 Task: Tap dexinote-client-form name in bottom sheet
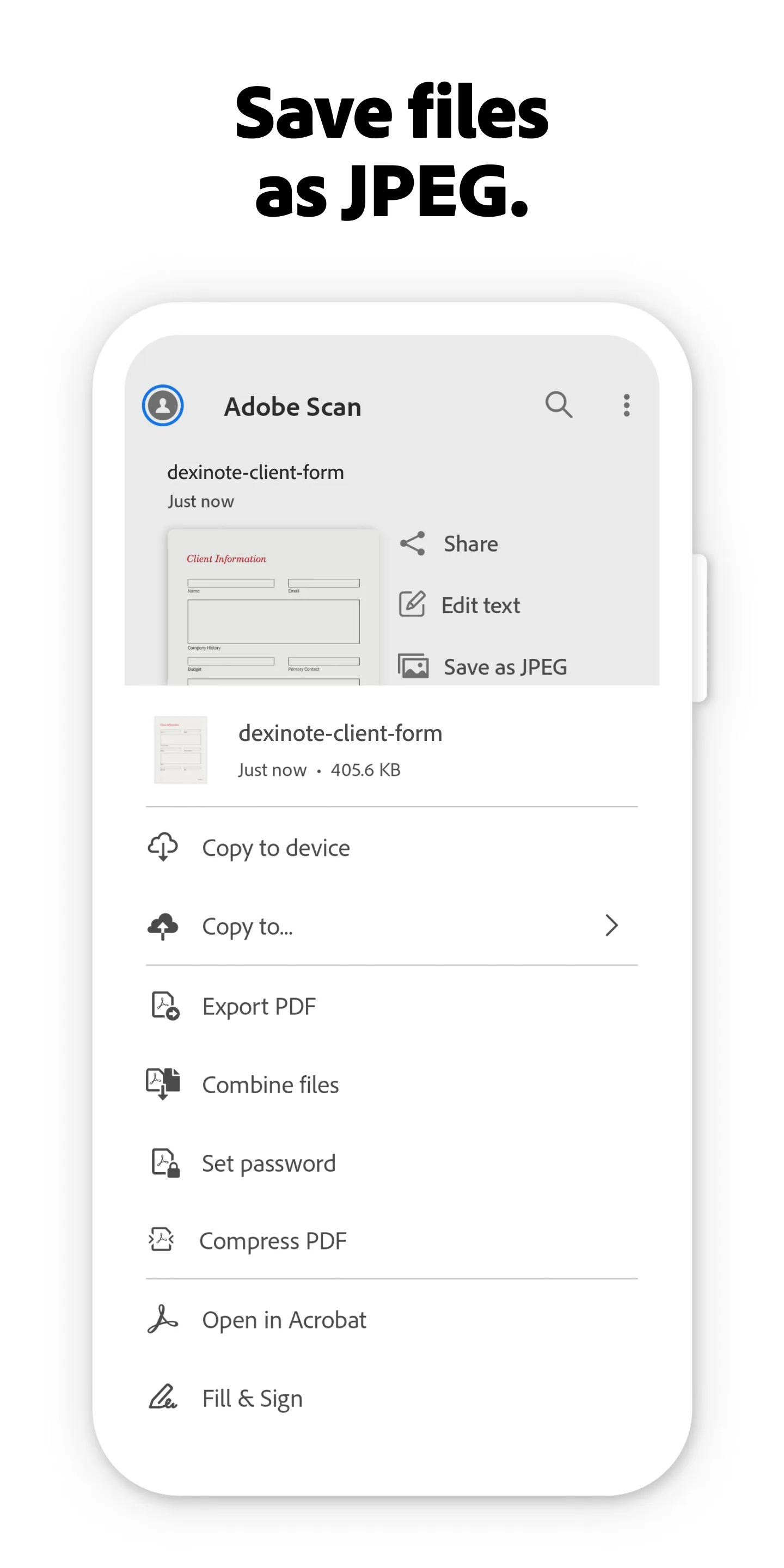point(340,733)
